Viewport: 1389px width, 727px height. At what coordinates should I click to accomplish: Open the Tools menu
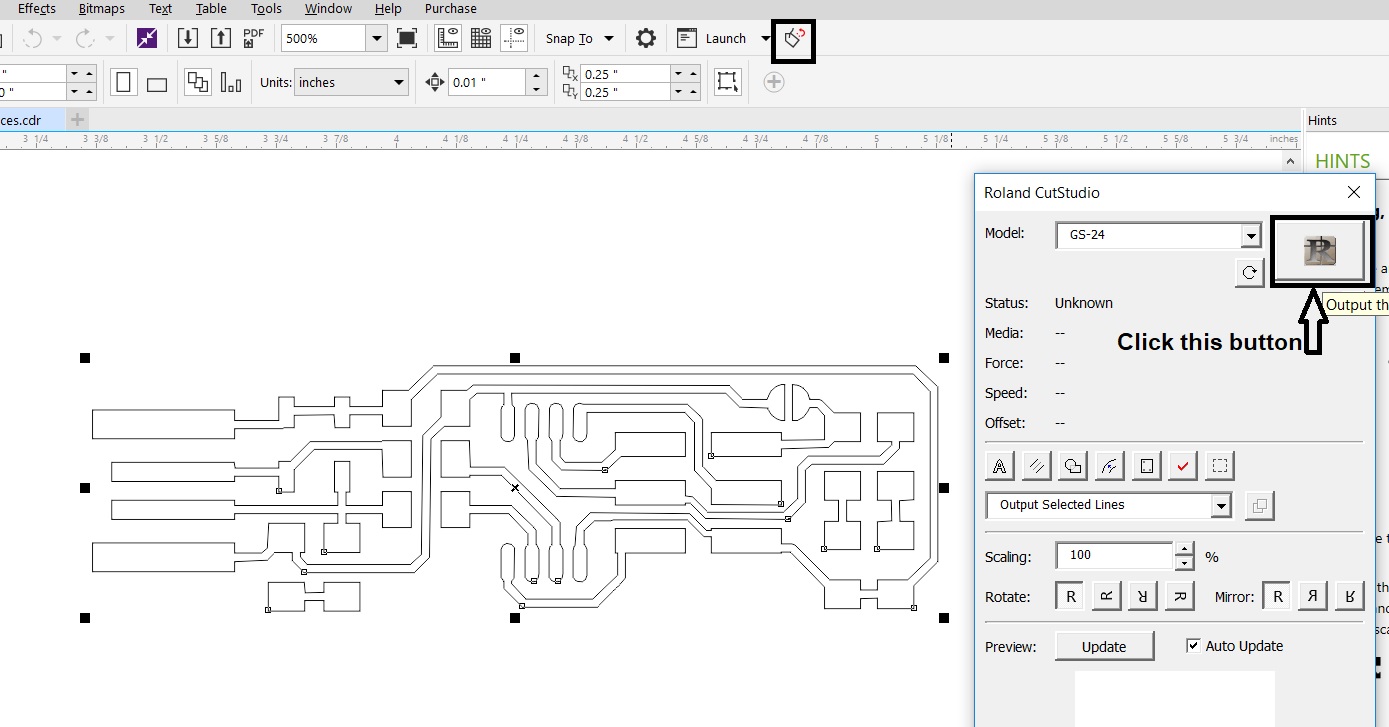(x=266, y=9)
